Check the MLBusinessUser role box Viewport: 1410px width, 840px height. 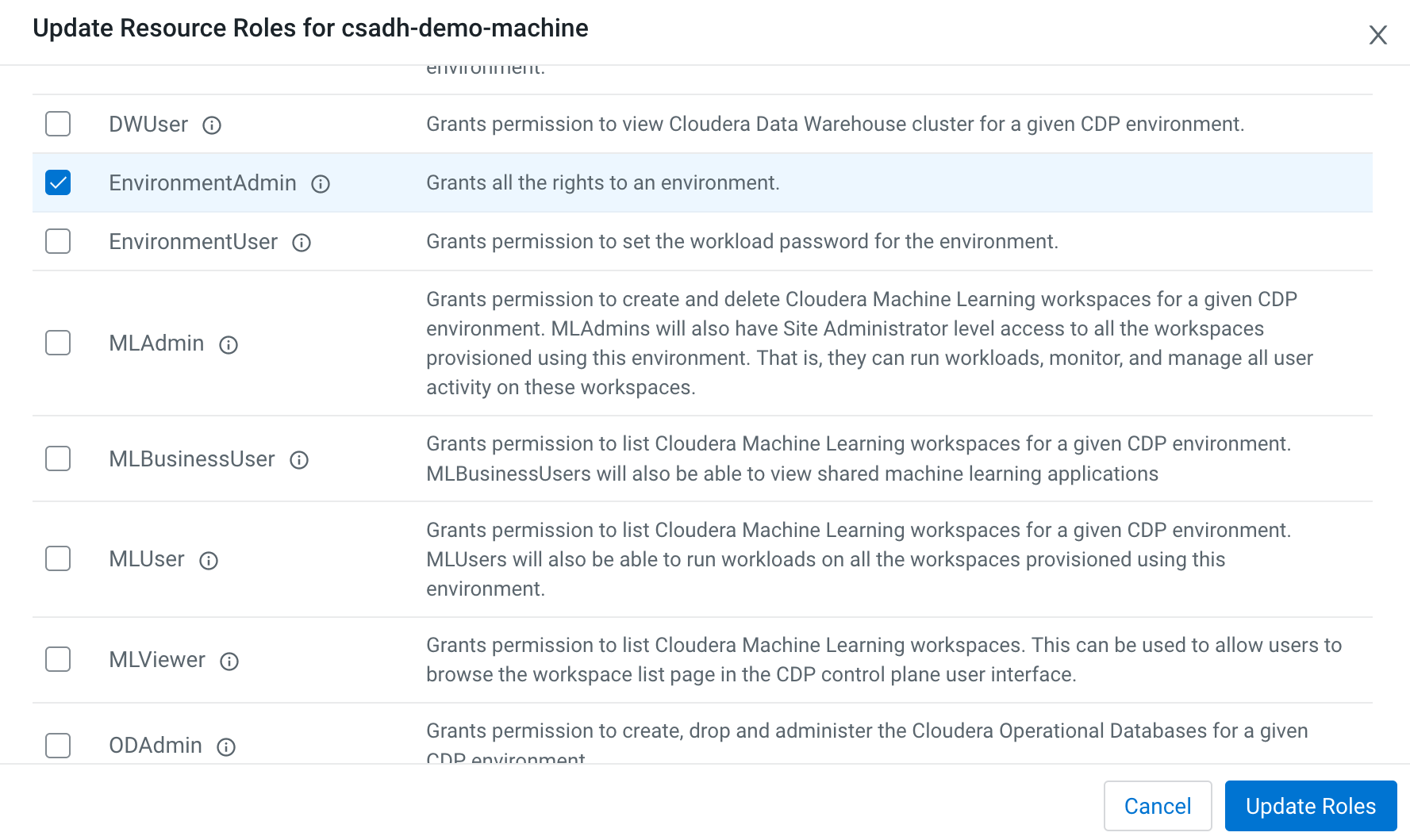coord(58,458)
